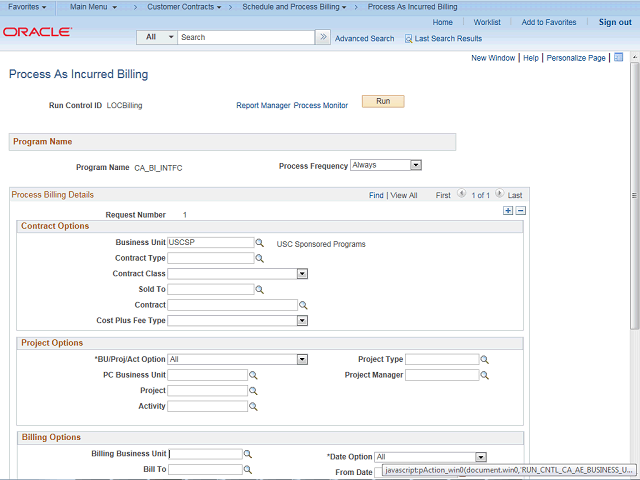Open the Sold To lookup magnifier

(259, 290)
